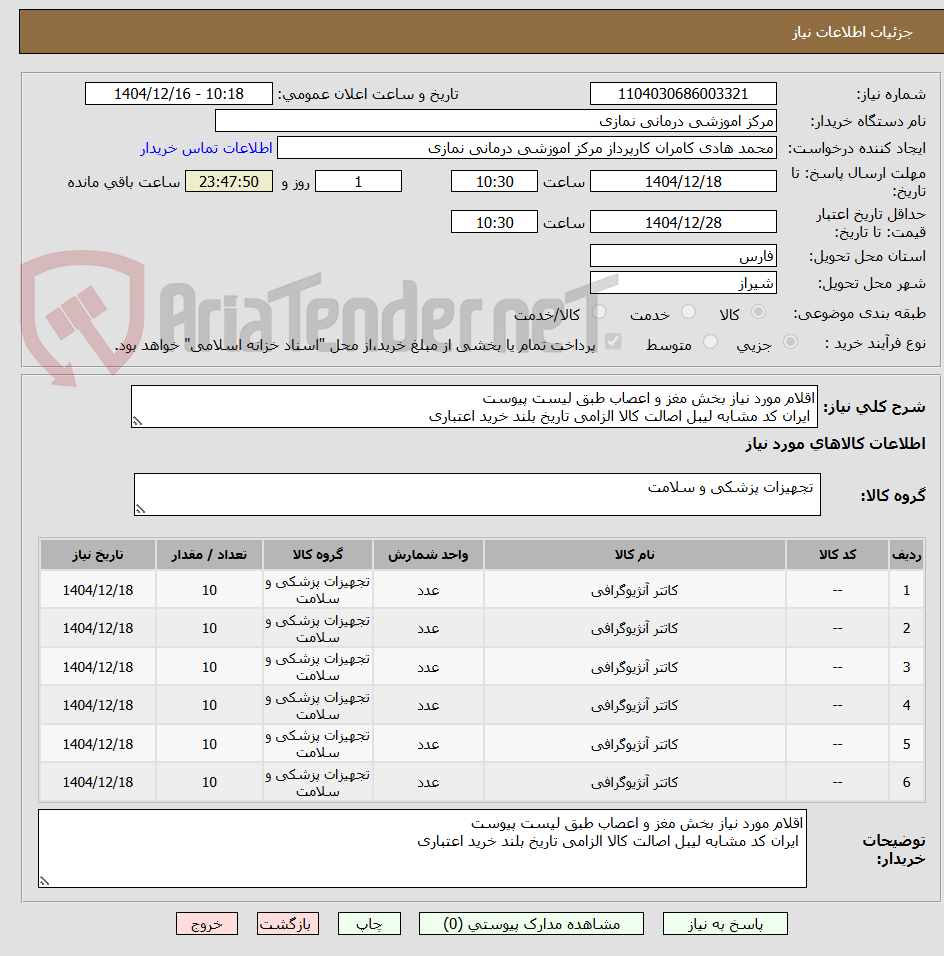Click 'کاتتر آنژیوگرافی' in row 3
944x956 pixels.
pos(634,667)
